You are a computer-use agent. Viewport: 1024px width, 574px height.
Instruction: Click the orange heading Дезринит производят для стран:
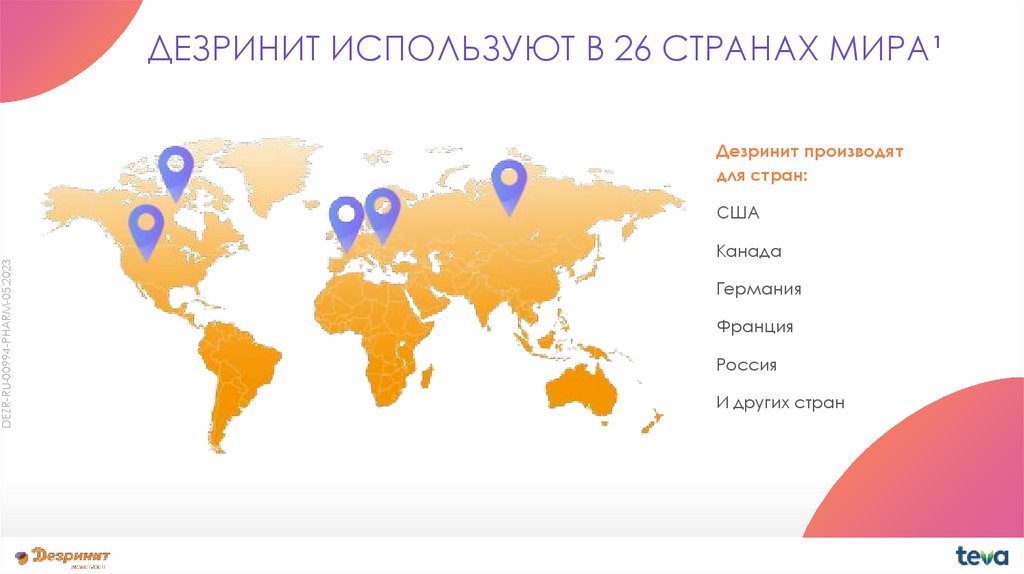[809, 163]
